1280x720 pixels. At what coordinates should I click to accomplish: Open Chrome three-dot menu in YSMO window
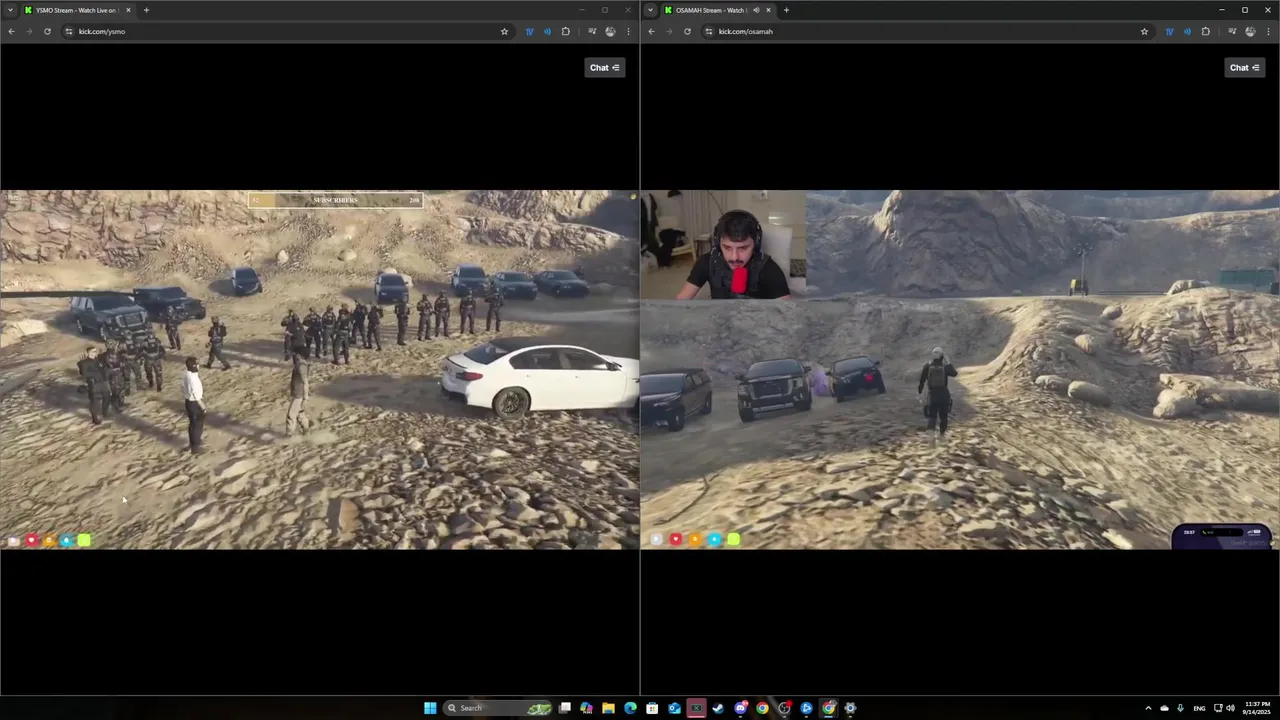tap(628, 31)
